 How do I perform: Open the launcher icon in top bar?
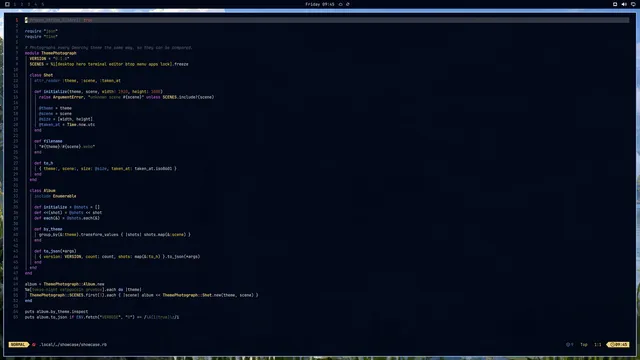click(x=7, y=4)
